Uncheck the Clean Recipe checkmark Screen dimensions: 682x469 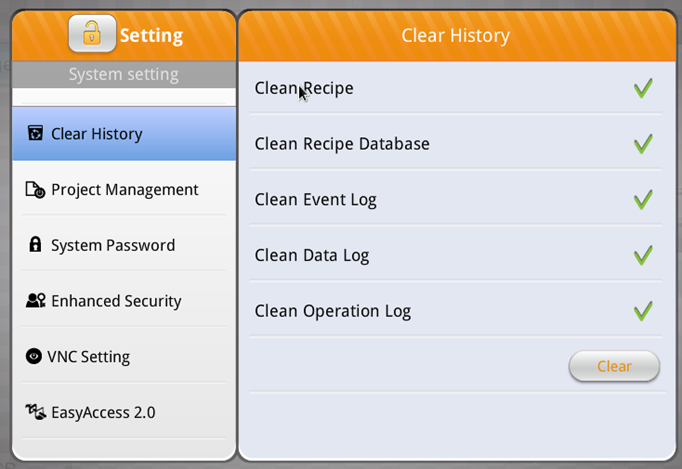[643, 88]
